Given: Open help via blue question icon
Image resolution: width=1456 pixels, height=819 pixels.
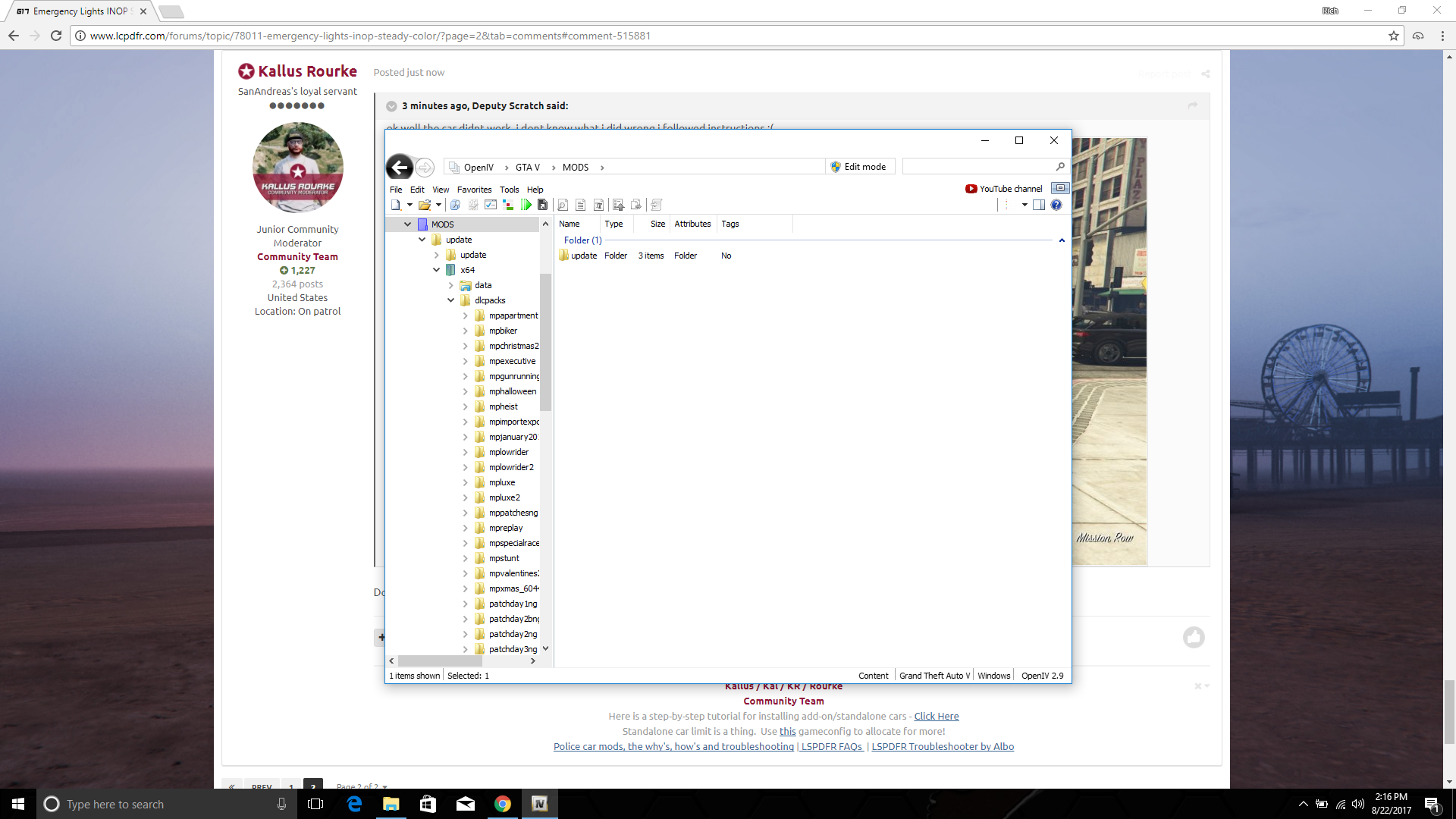Looking at the screenshot, I should [1056, 205].
